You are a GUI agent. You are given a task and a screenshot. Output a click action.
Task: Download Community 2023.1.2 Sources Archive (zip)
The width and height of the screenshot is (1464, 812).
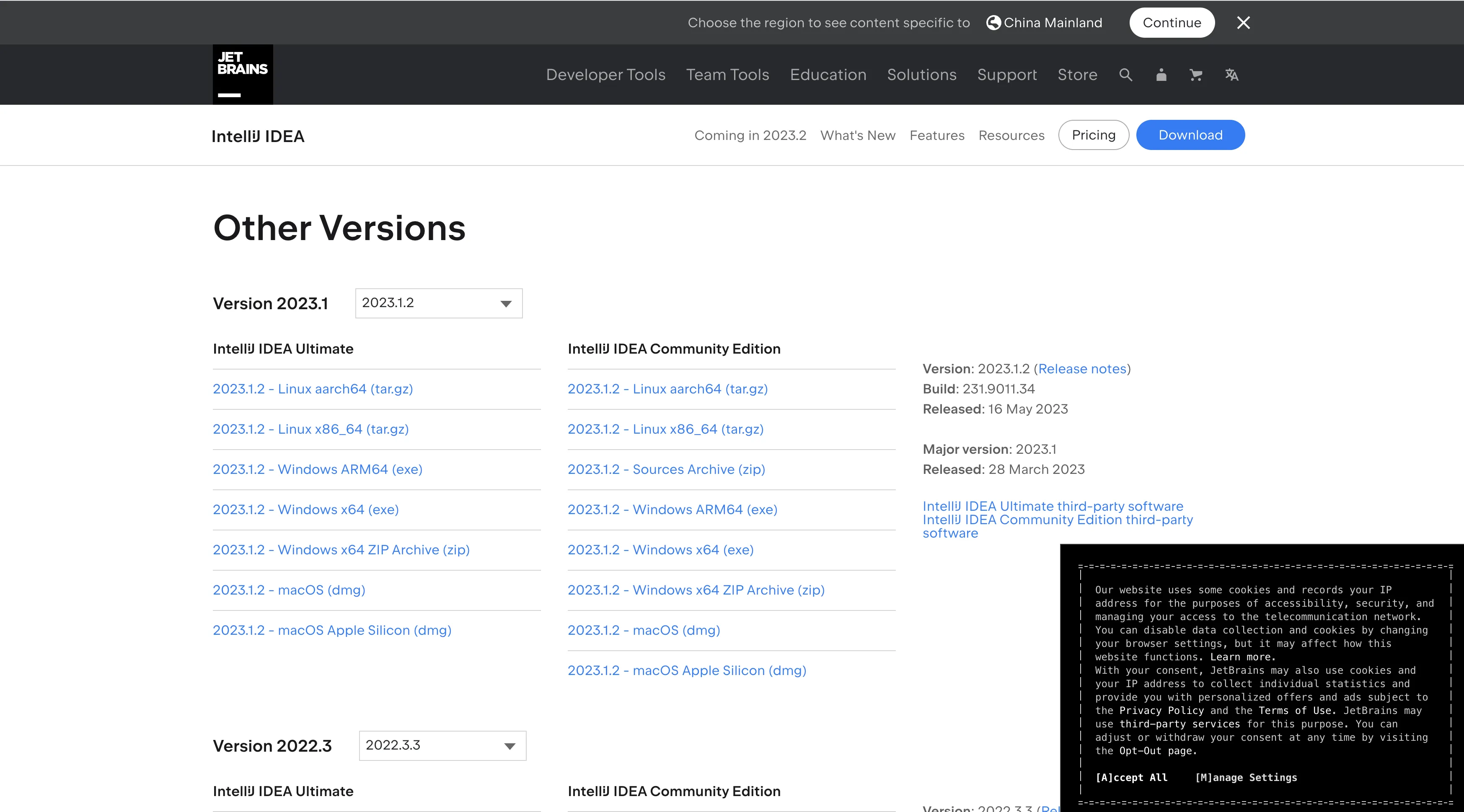[666, 469]
